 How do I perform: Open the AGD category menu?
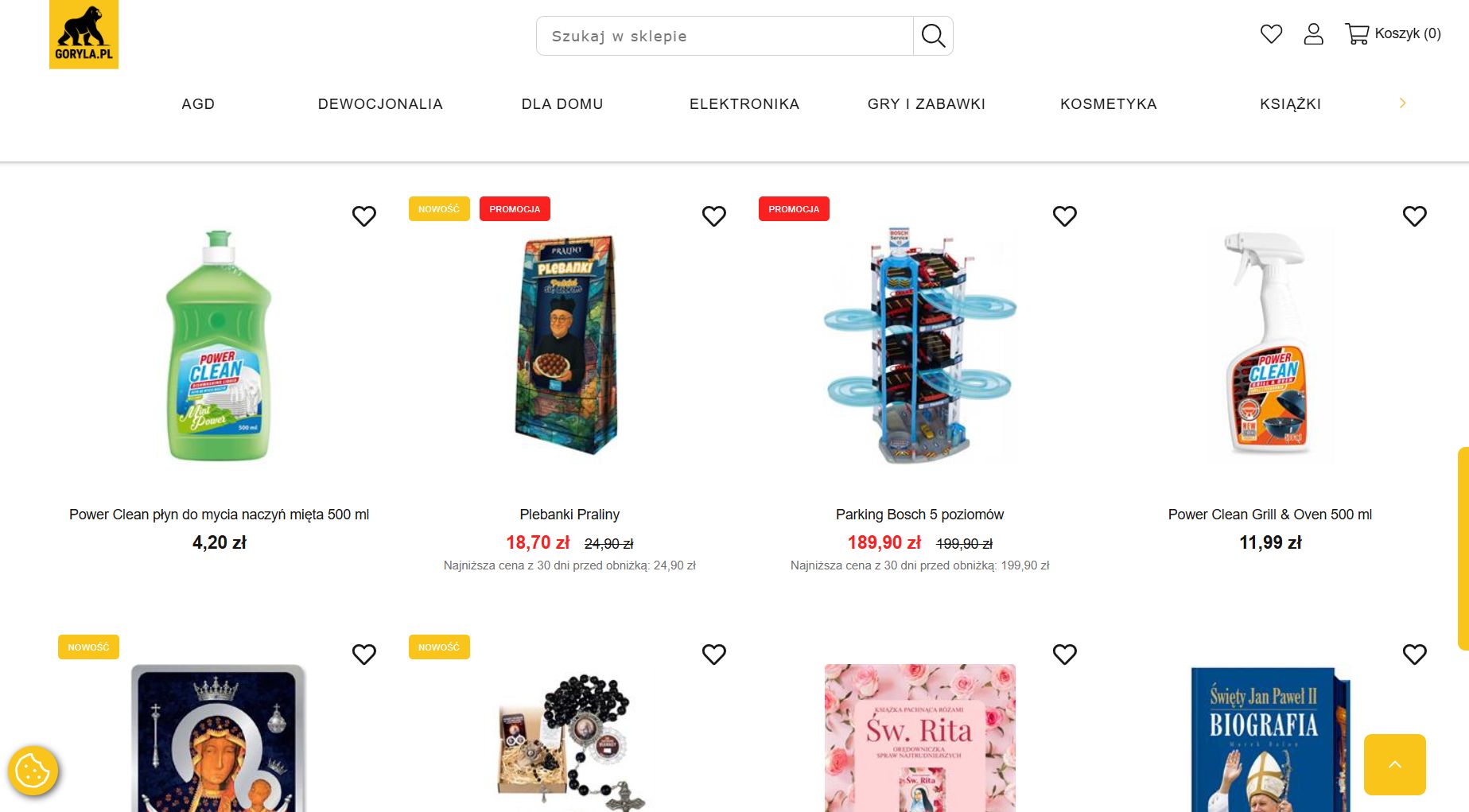[198, 104]
